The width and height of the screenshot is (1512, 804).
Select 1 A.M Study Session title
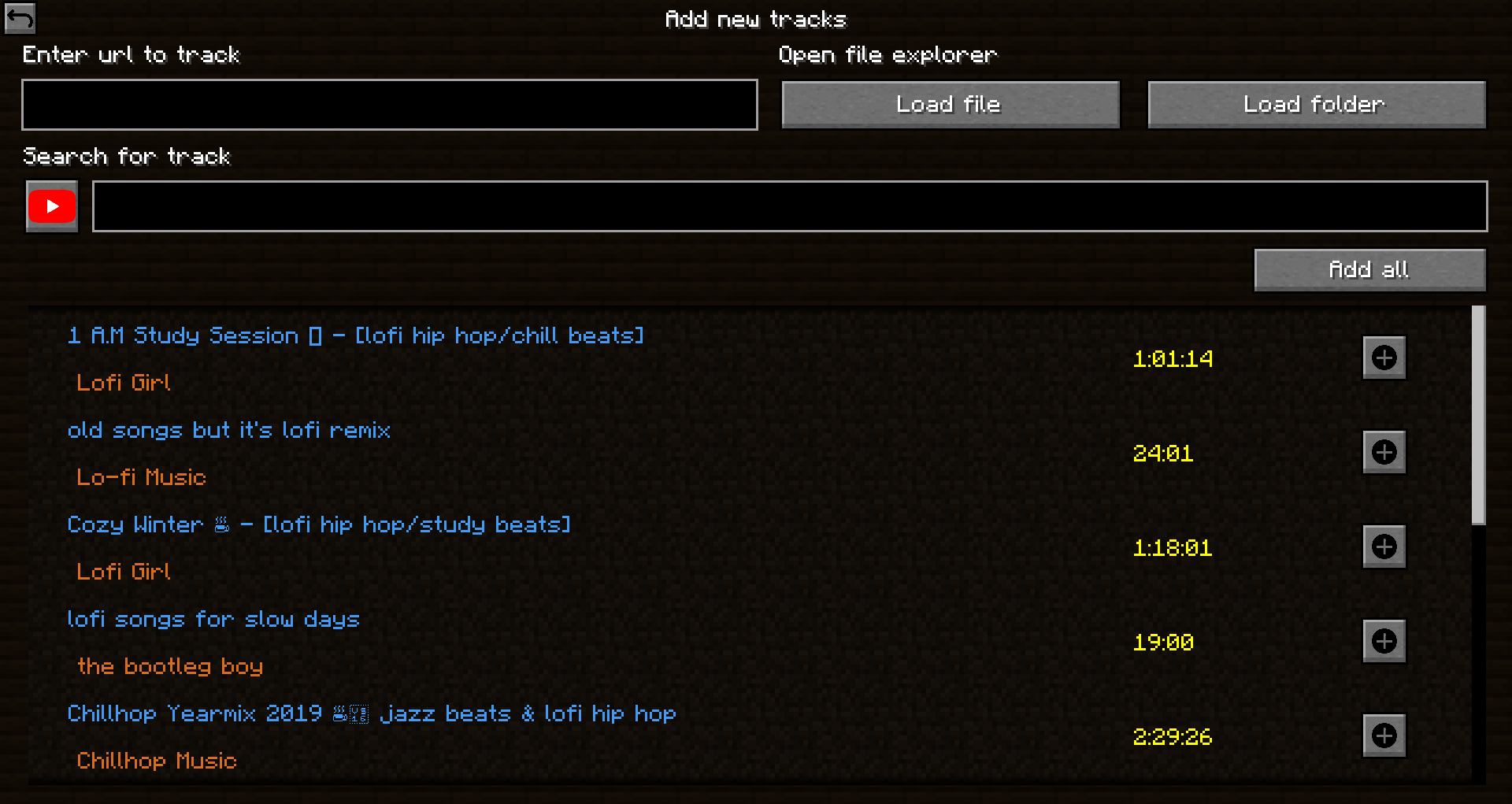click(x=356, y=335)
